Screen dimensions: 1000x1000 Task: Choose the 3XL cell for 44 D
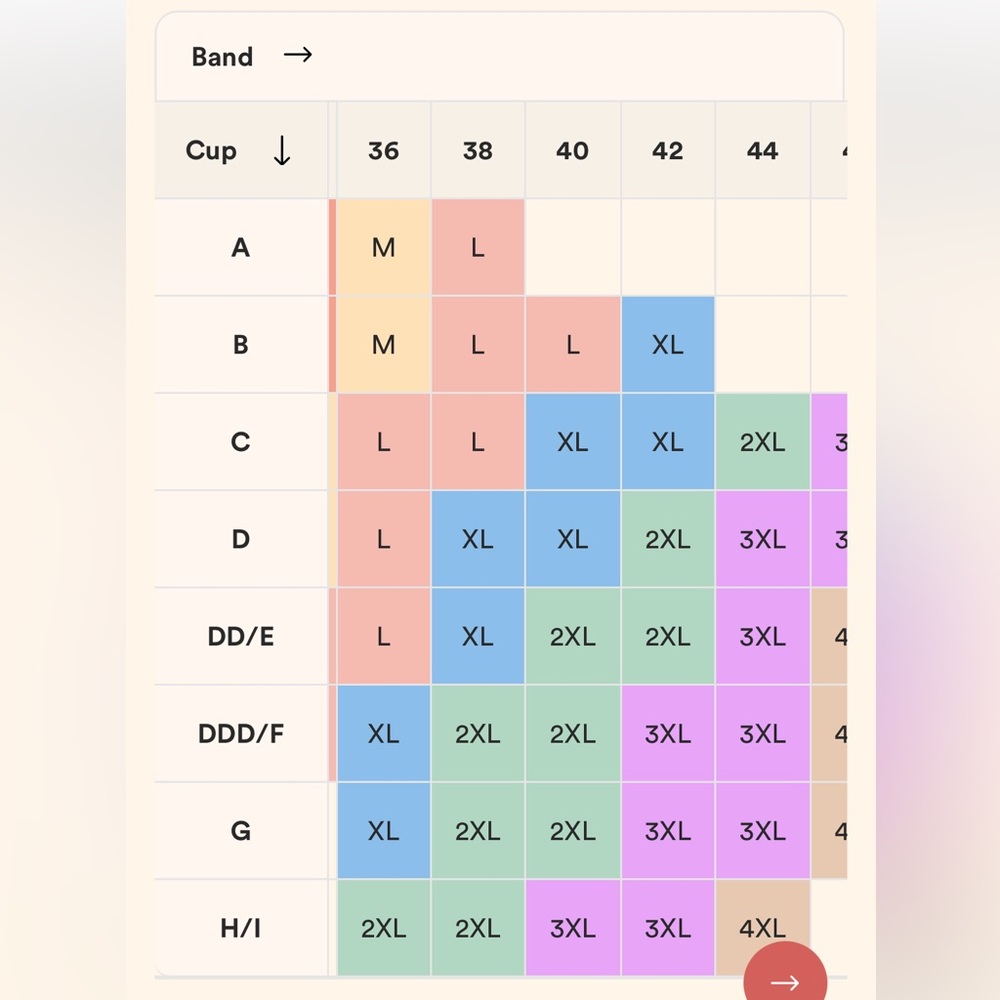point(763,540)
